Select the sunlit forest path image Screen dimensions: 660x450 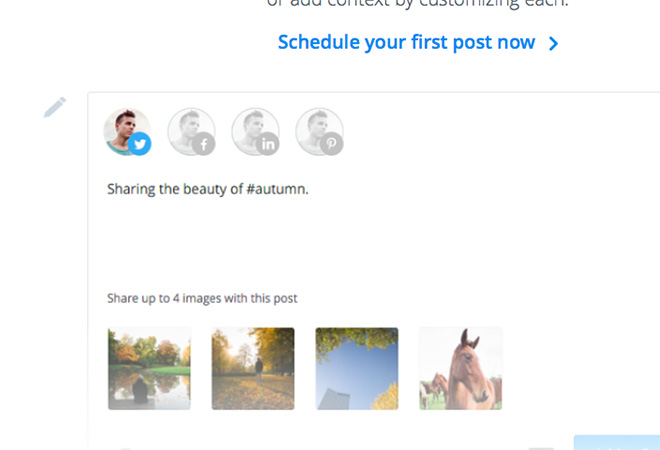[x=253, y=368]
